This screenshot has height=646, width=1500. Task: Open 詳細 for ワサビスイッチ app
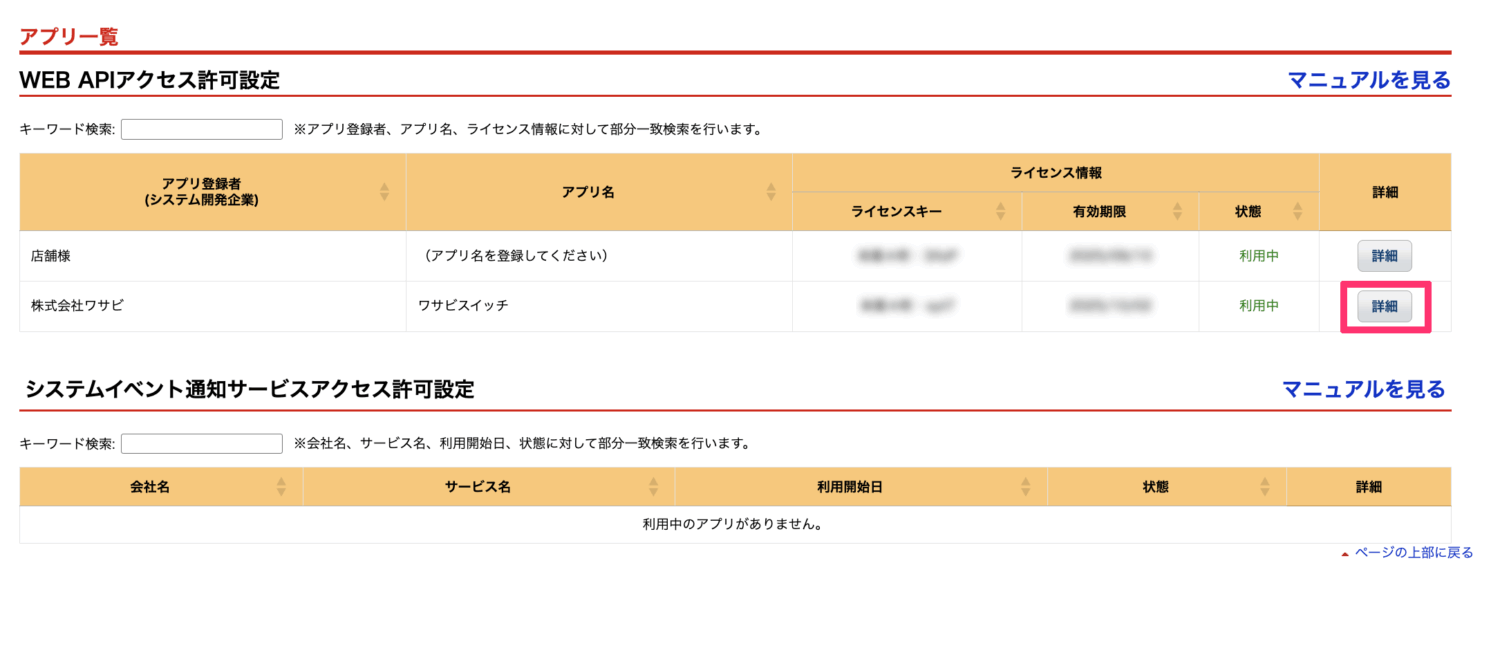[x=1384, y=307]
